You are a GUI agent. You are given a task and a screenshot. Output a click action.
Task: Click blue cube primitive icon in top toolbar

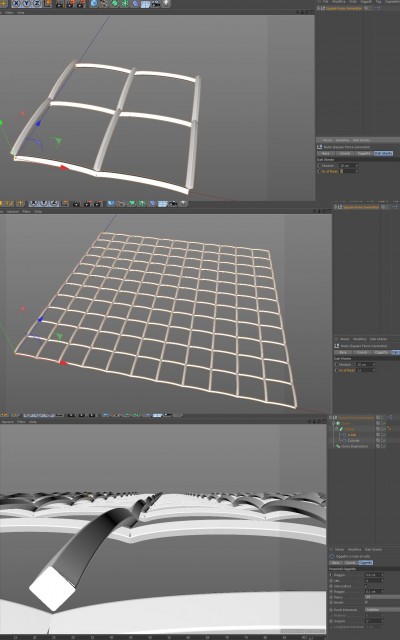(x=94, y=4)
